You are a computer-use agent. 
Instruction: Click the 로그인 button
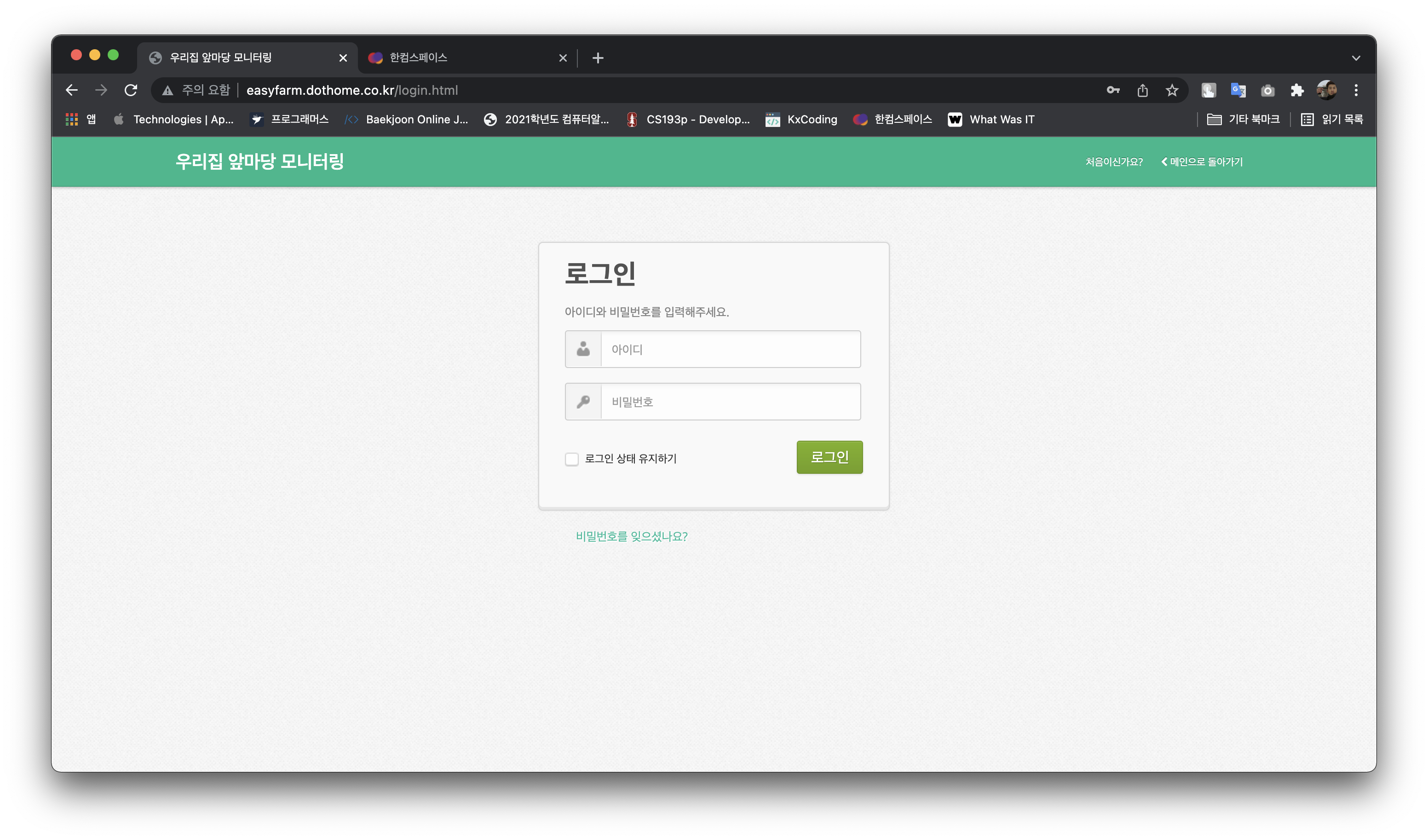click(x=829, y=457)
